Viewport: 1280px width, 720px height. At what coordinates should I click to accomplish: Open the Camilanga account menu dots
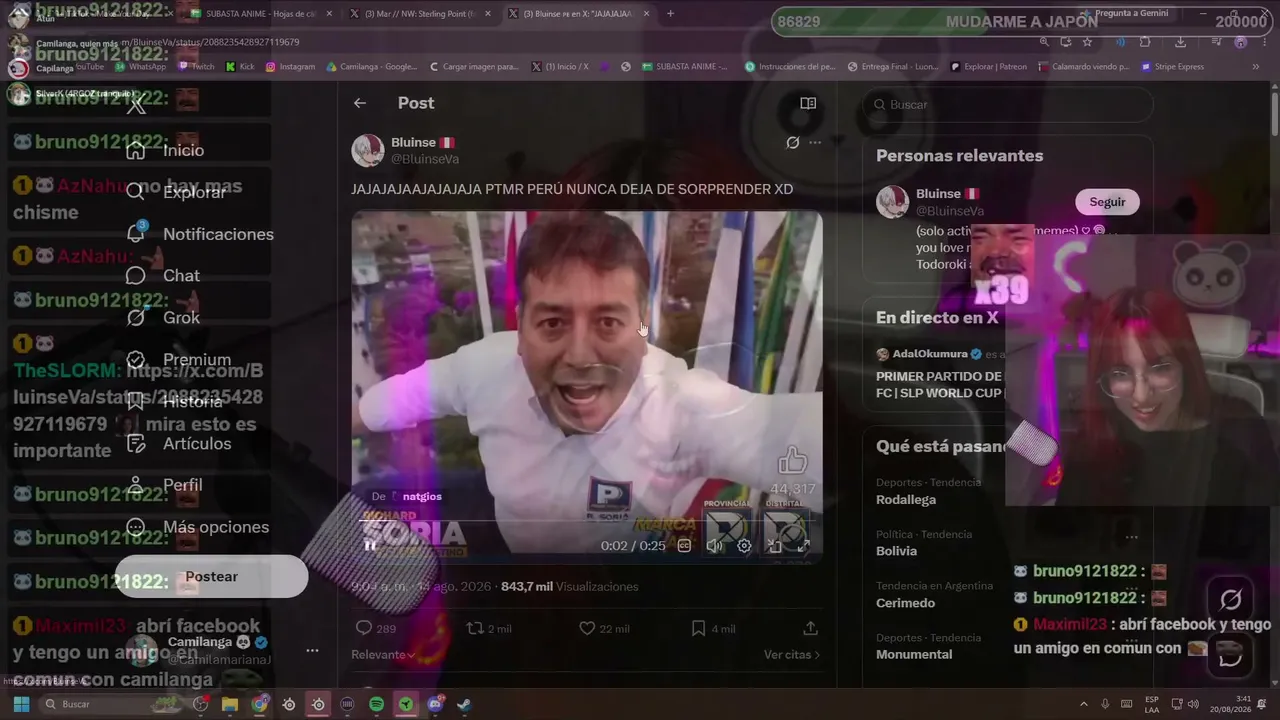(x=312, y=650)
